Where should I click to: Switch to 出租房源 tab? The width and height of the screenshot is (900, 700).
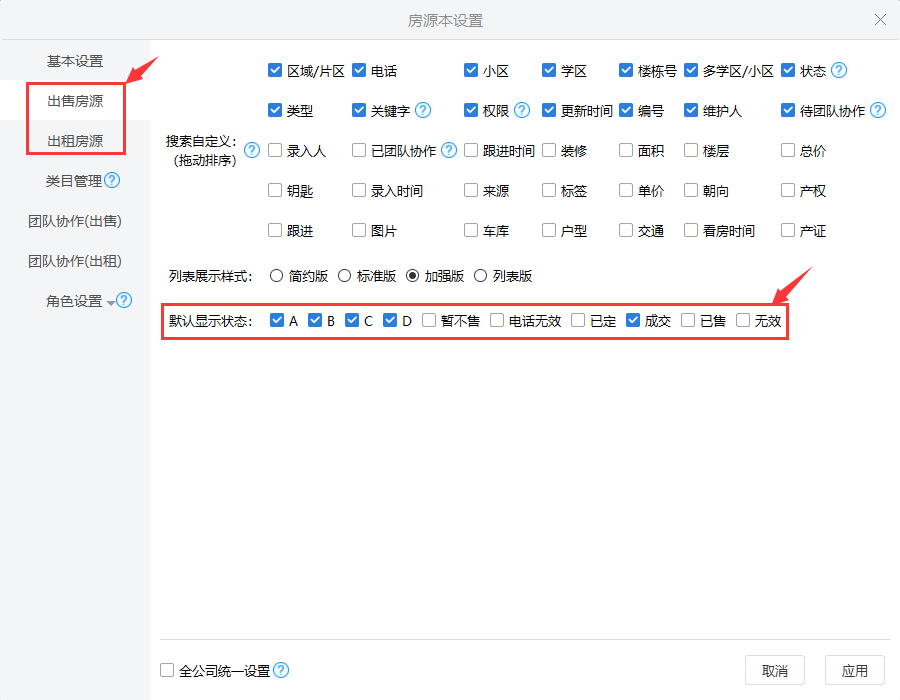click(75, 141)
